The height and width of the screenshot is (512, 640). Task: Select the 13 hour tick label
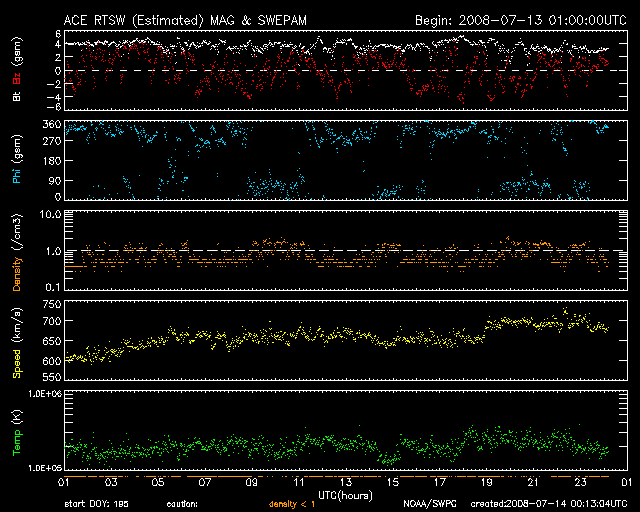(346, 482)
